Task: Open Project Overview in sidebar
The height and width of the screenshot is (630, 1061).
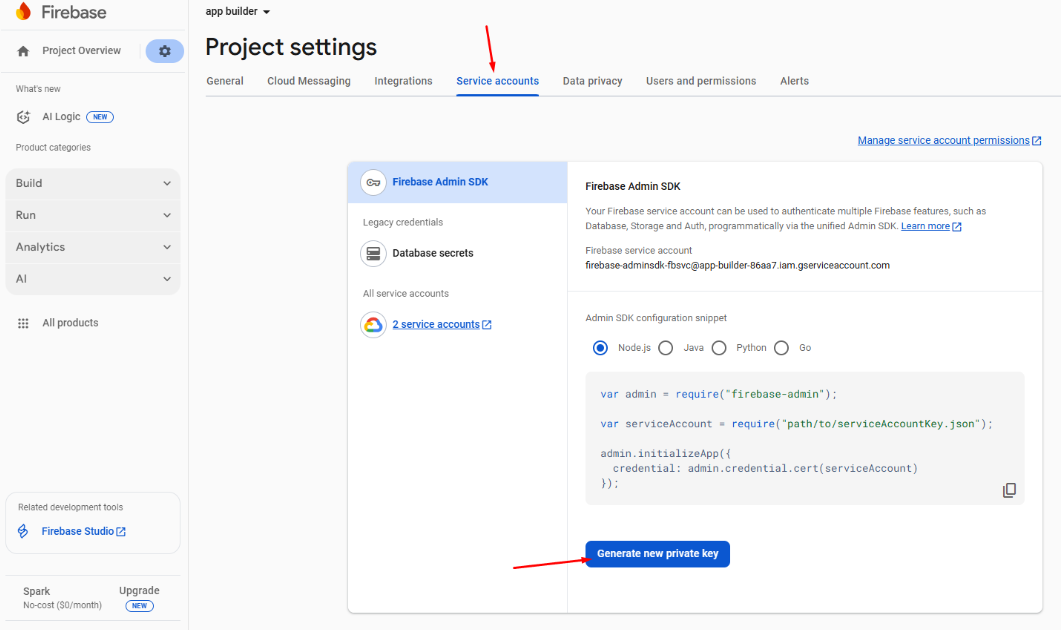Action: click(81, 51)
